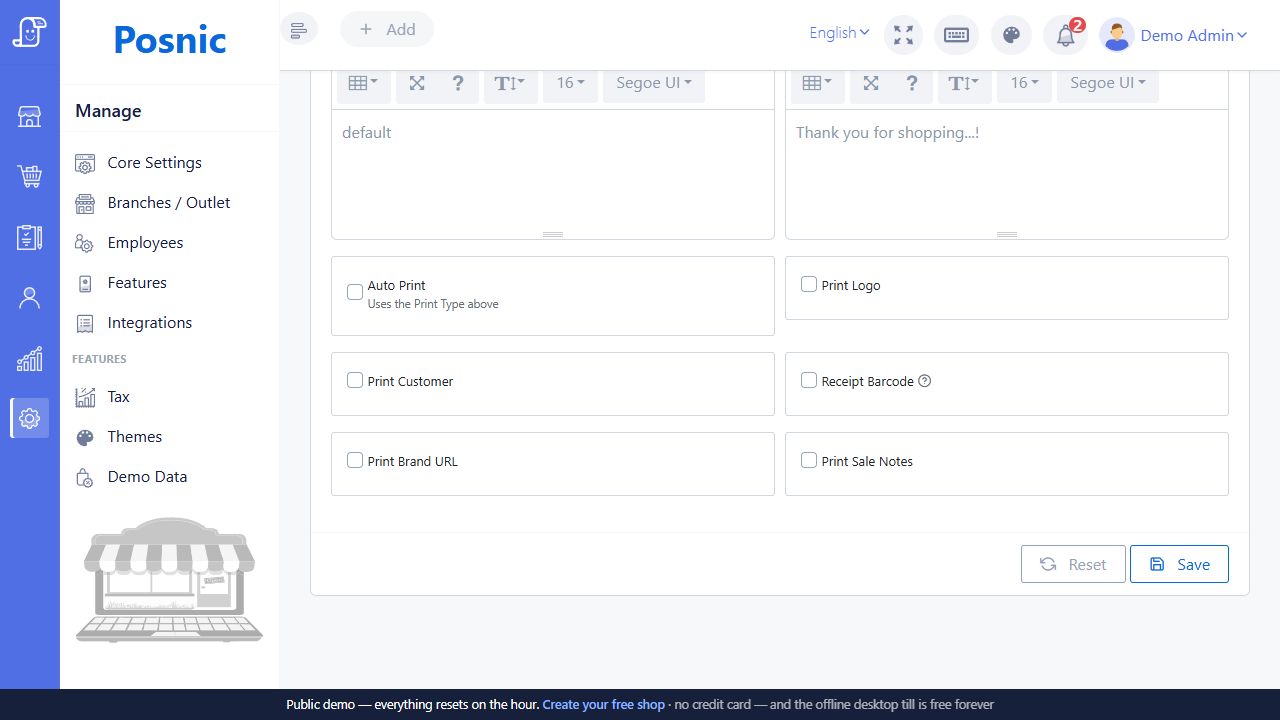Click the Reset button

pyautogui.click(x=1073, y=564)
